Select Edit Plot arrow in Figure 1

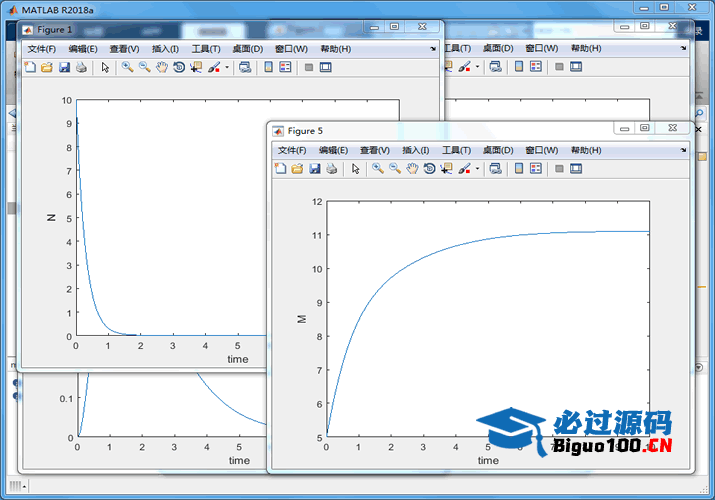click(x=105, y=67)
